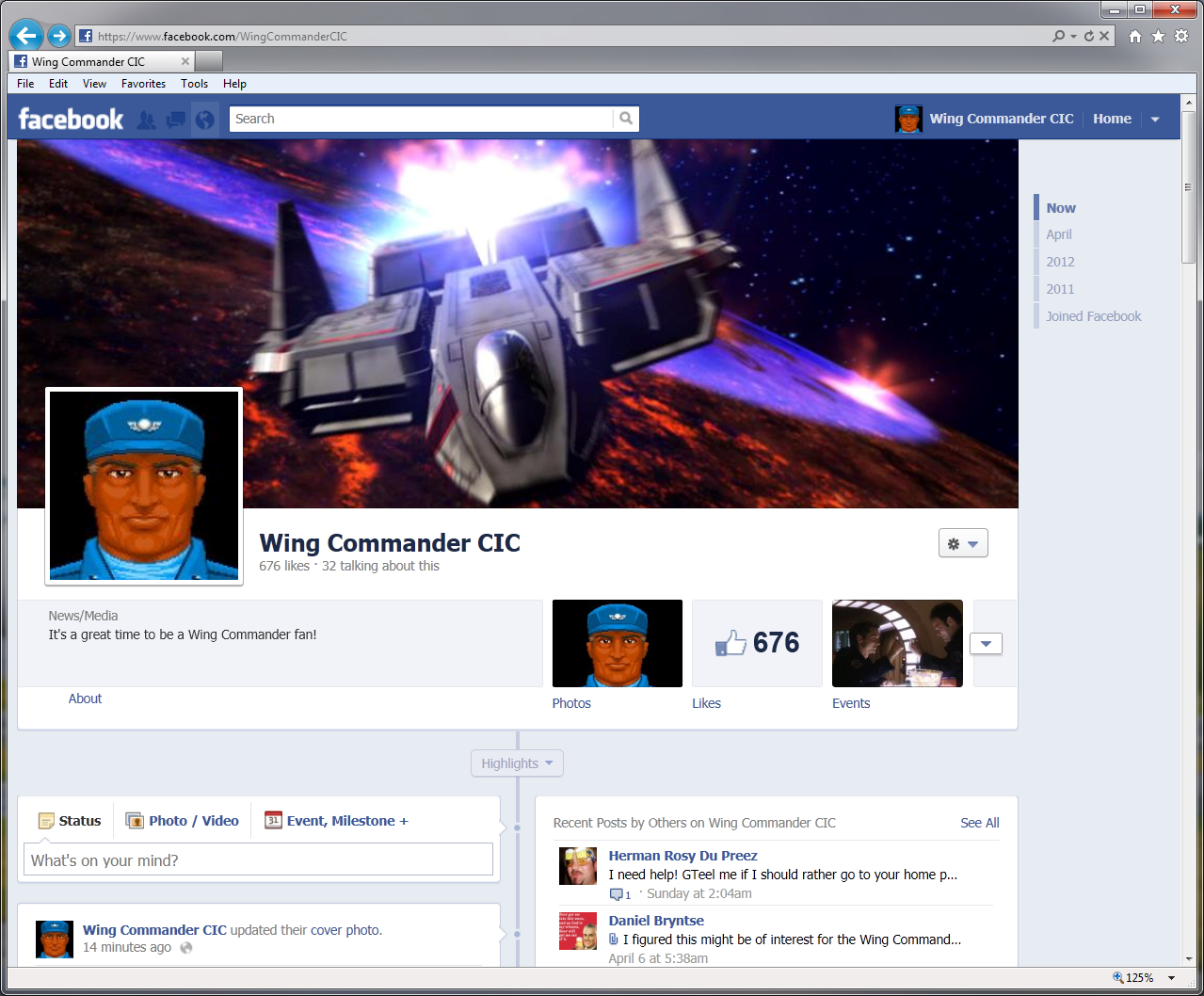This screenshot has height=996, width=1204.
Task: Expand the account menu arrow beside Home
Action: coord(1155,120)
